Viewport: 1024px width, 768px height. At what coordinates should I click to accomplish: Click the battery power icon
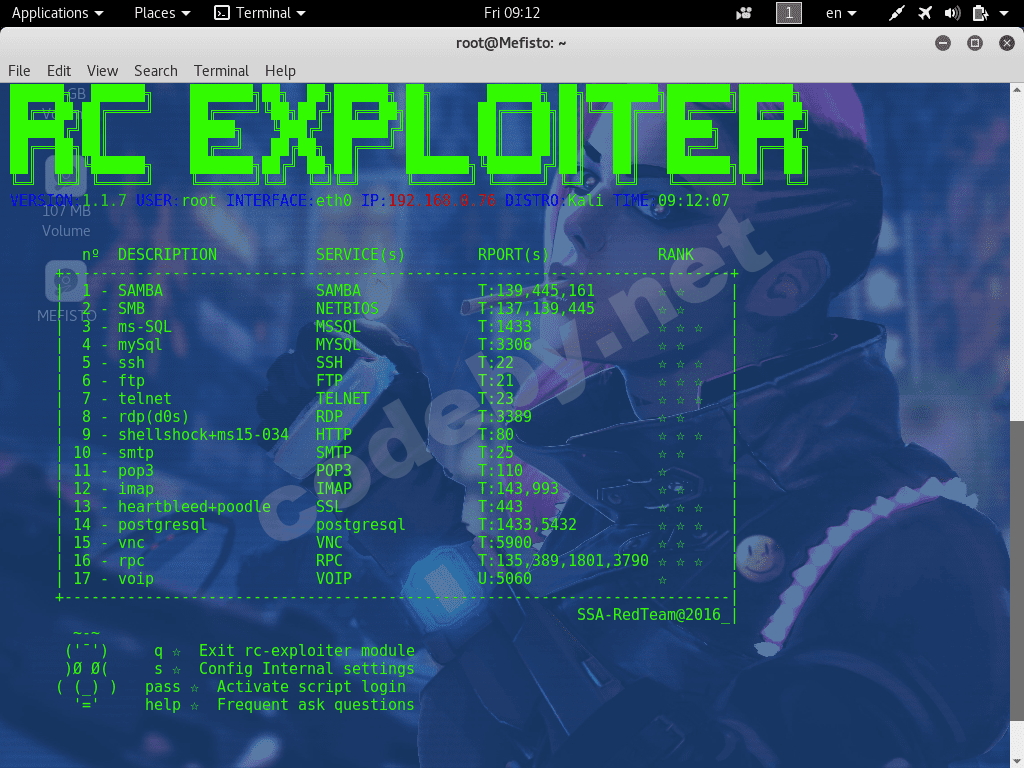[x=980, y=13]
